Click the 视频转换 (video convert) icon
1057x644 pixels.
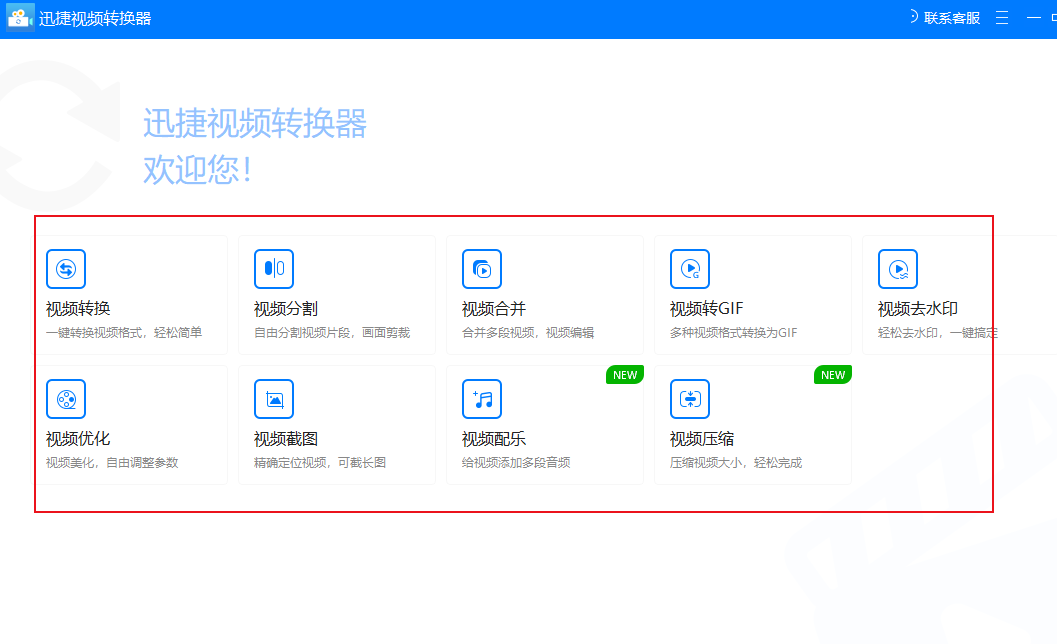coord(66,269)
